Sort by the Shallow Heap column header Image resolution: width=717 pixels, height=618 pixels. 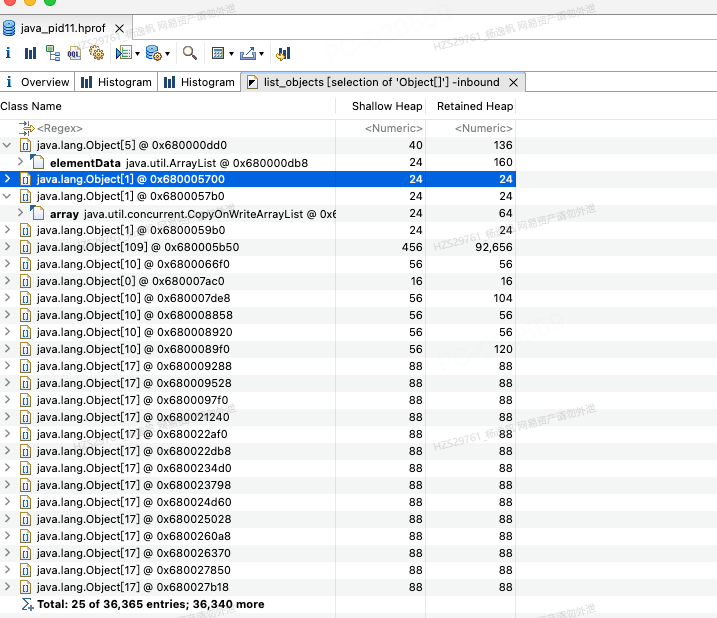pyautogui.click(x=381, y=106)
